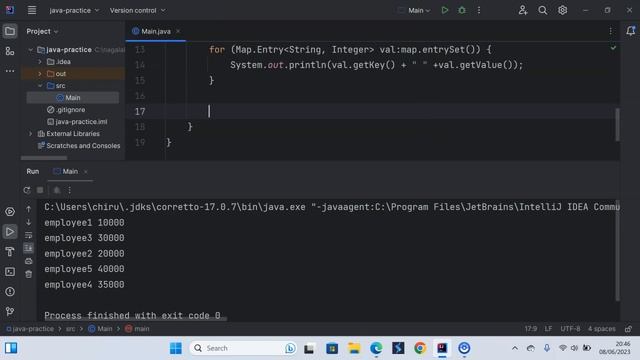Click java-practice breadcrumb in status bar
Image resolution: width=640 pixels, height=360 pixels.
(x=30, y=329)
